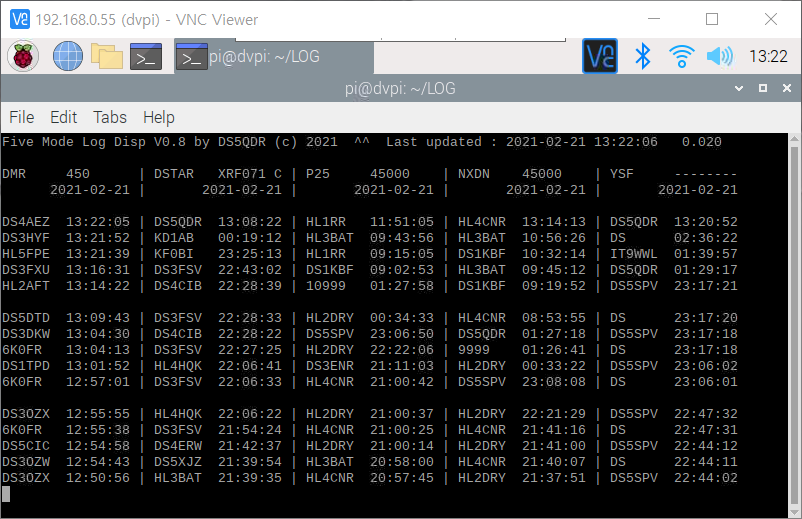Click the DS5XJZ callsign entry
This screenshot has height=519, width=802.
(177, 462)
